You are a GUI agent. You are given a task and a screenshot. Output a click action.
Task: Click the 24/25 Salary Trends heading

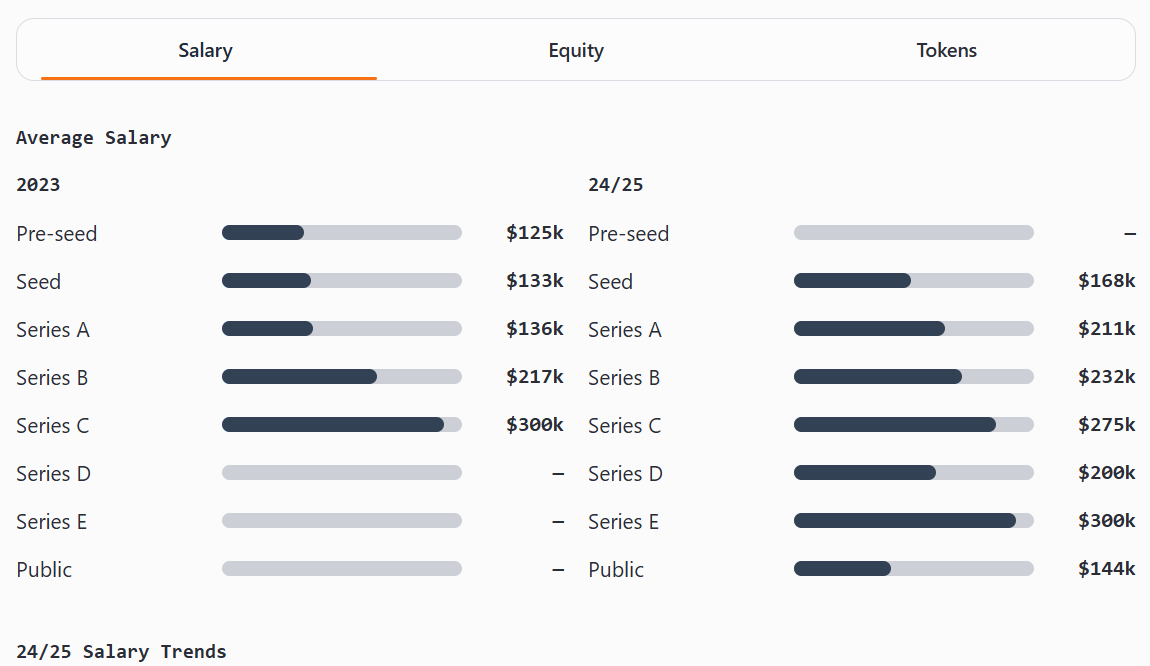(x=121, y=652)
